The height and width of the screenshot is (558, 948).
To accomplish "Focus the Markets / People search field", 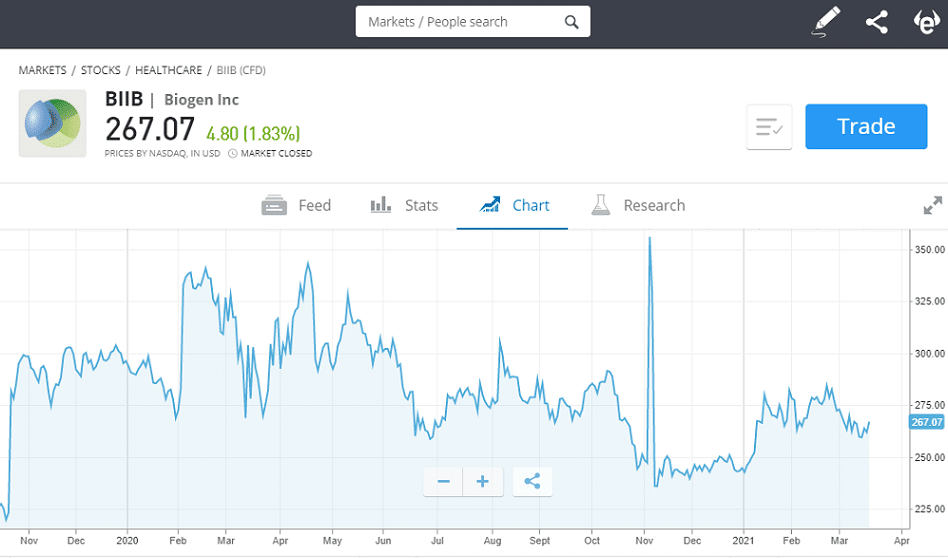I will [473, 22].
